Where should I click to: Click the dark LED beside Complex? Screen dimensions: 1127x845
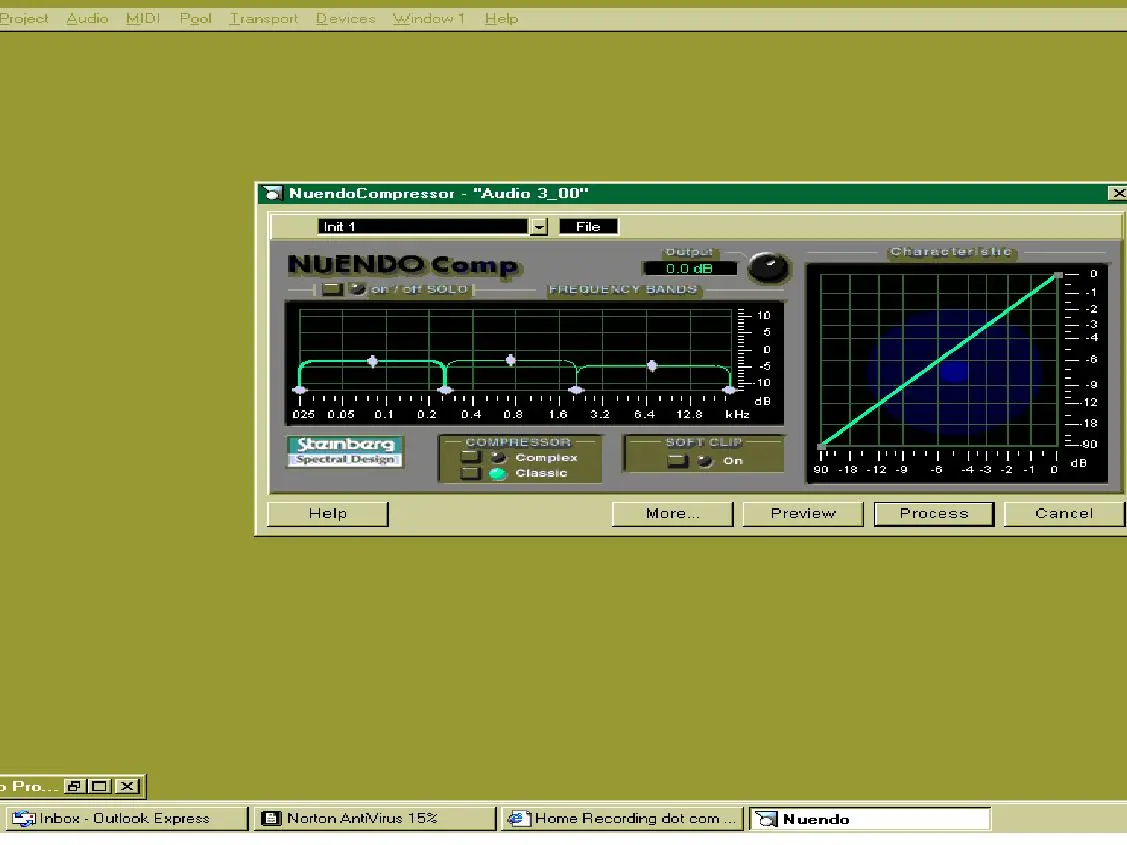498,458
